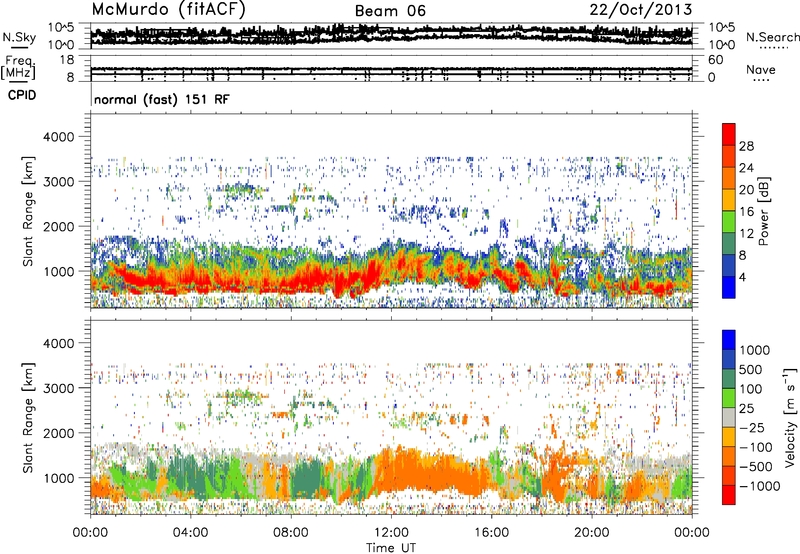Click the '4' tick on Power colorbar
The height and width of the screenshot is (554, 800).
(x=742, y=277)
